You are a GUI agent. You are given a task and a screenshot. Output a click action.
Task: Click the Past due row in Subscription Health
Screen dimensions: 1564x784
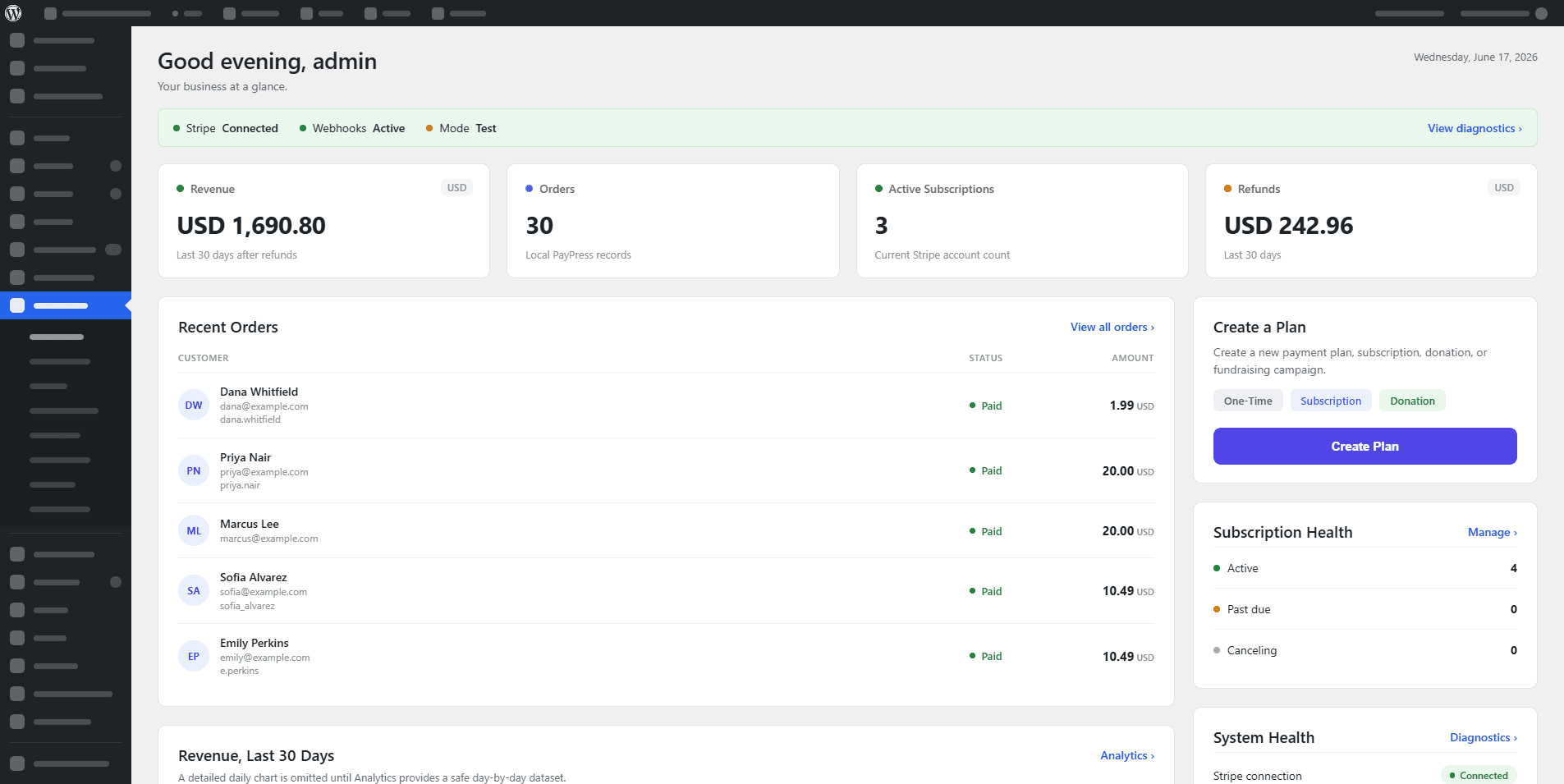[1364, 609]
